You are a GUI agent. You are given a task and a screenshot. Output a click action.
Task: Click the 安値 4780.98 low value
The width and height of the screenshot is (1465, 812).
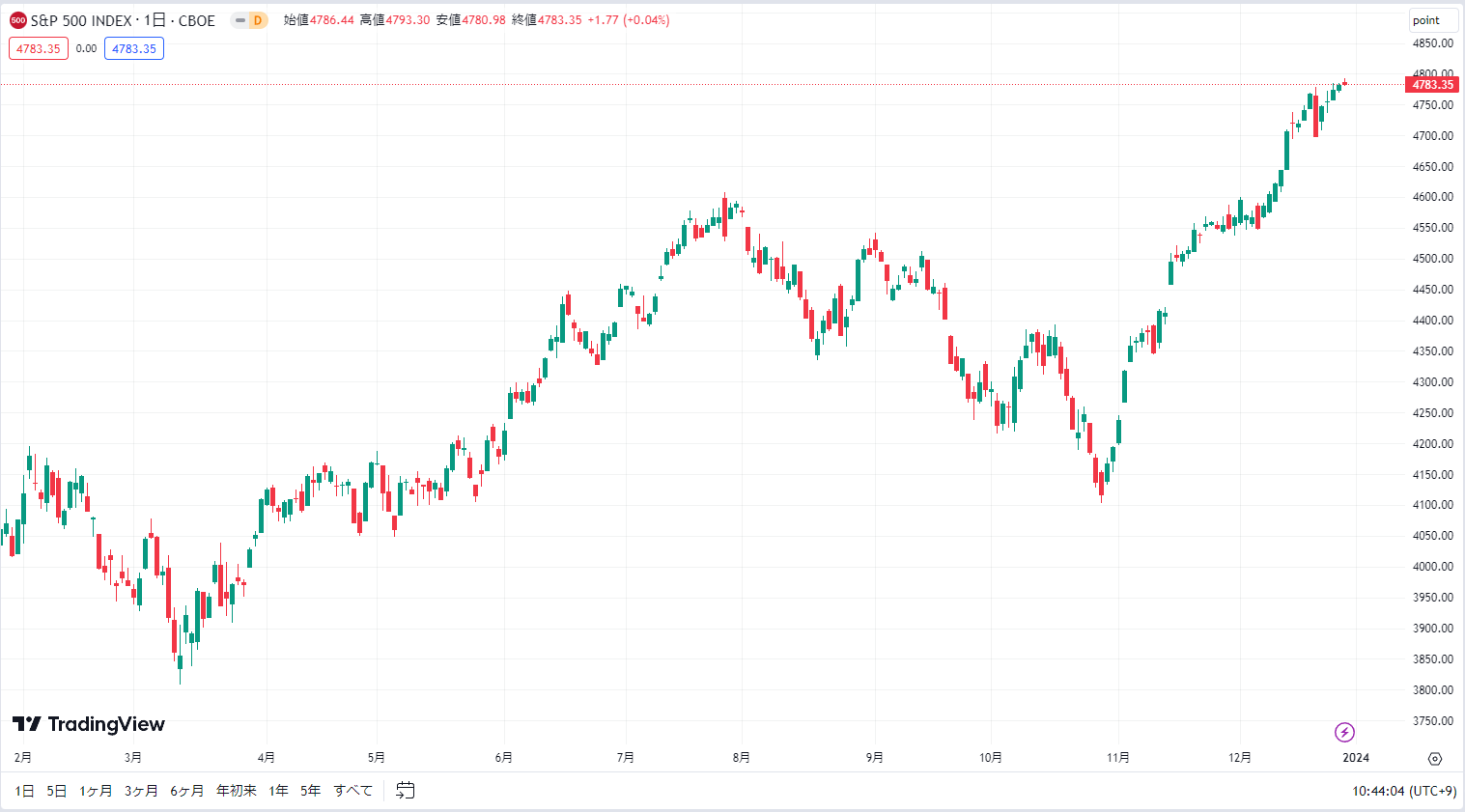point(471,20)
